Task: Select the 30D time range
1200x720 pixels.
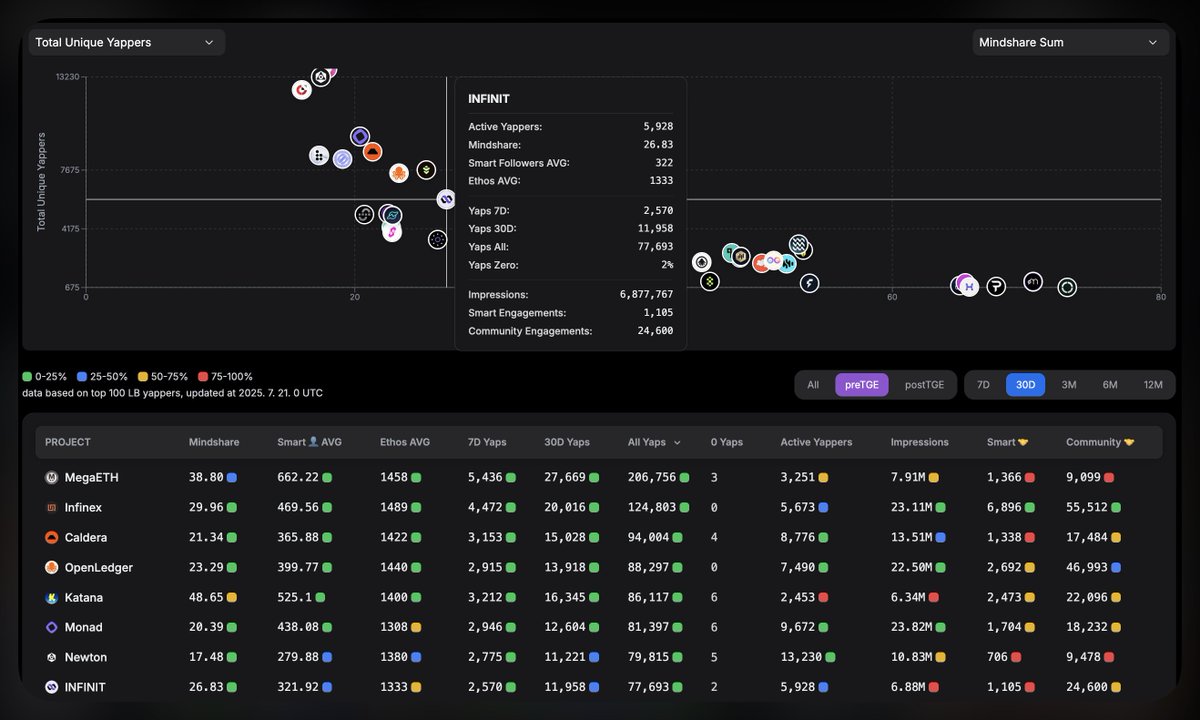Action: [x=1026, y=385]
